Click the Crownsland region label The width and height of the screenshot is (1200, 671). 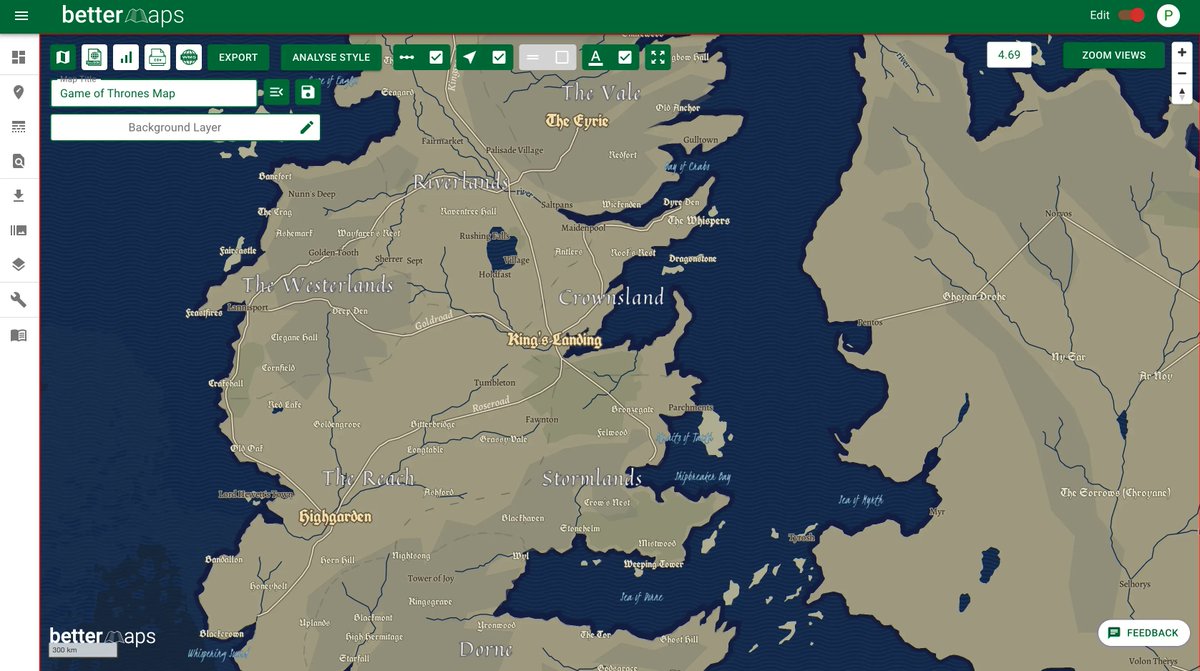(611, 297)
